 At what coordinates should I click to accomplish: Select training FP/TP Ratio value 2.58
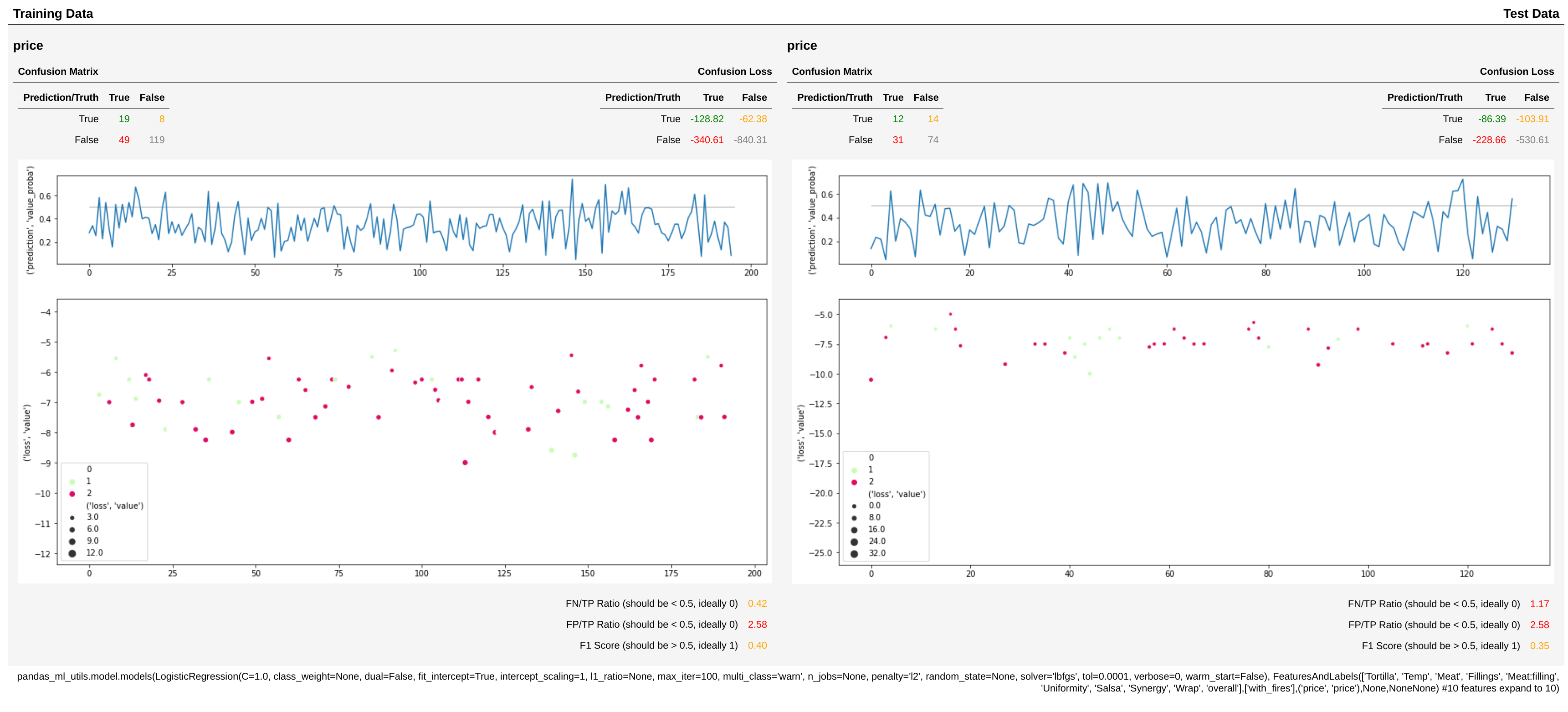point(757,624)
